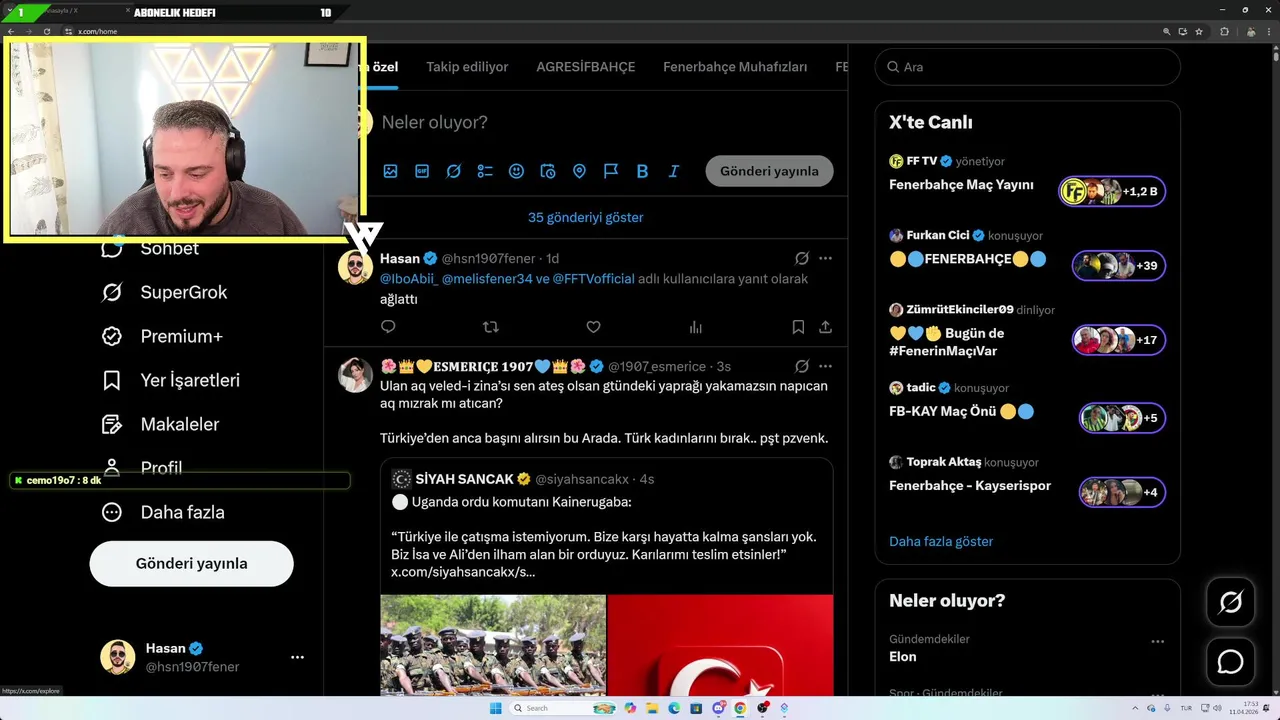Open account menu dots beside Hasan profile

click(297, 657)
